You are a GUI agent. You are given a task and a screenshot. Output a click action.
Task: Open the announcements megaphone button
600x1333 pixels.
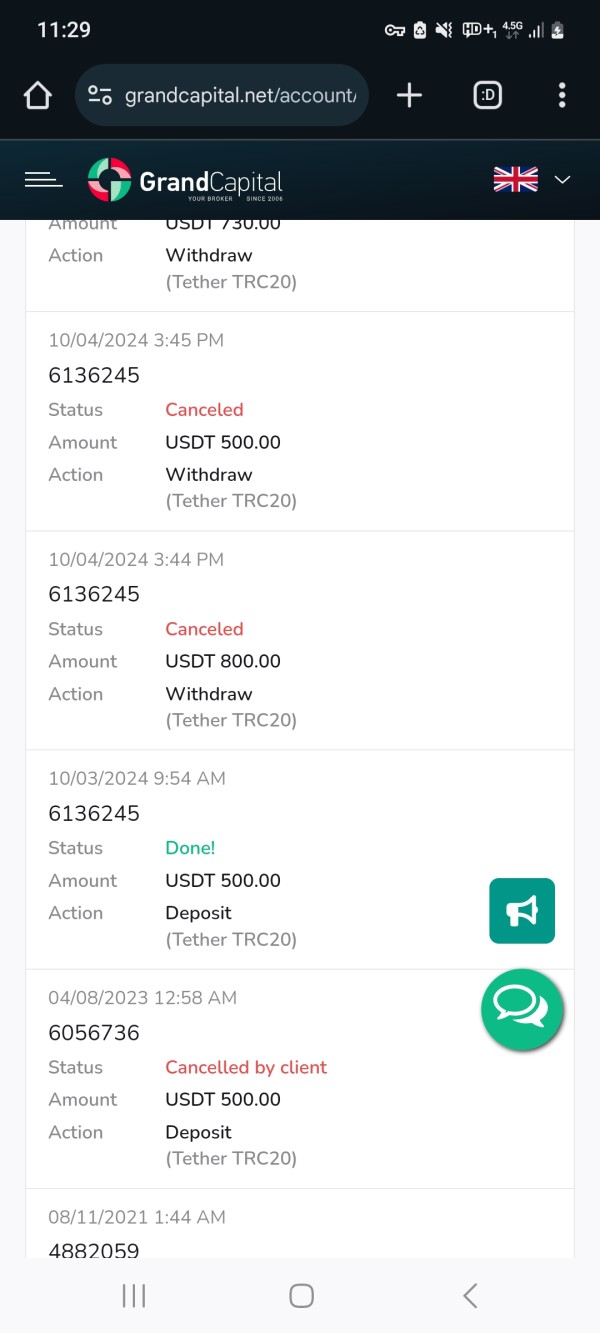522,911
